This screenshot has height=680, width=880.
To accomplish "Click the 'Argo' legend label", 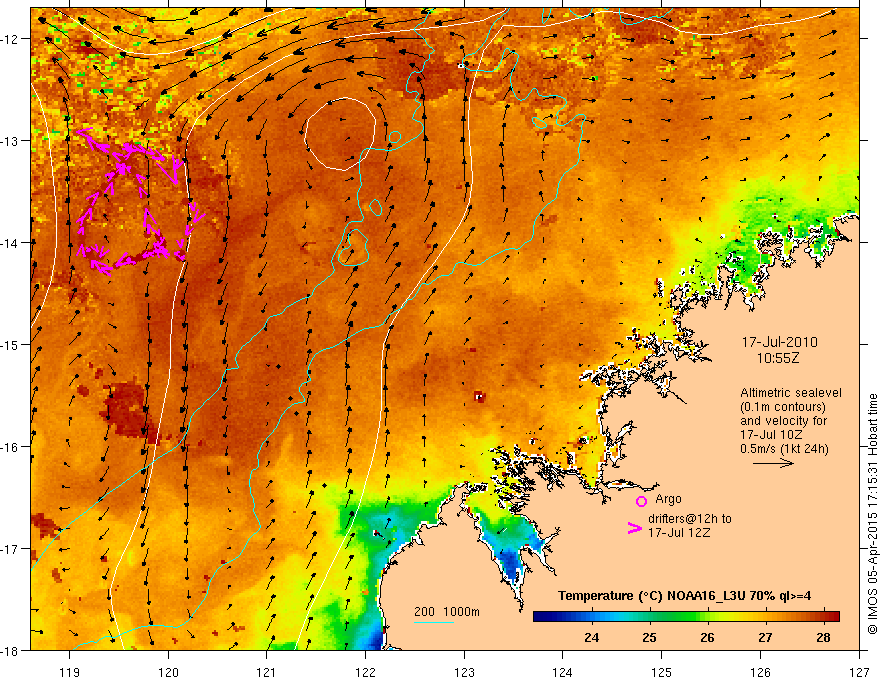I will (x=668, y=499).
